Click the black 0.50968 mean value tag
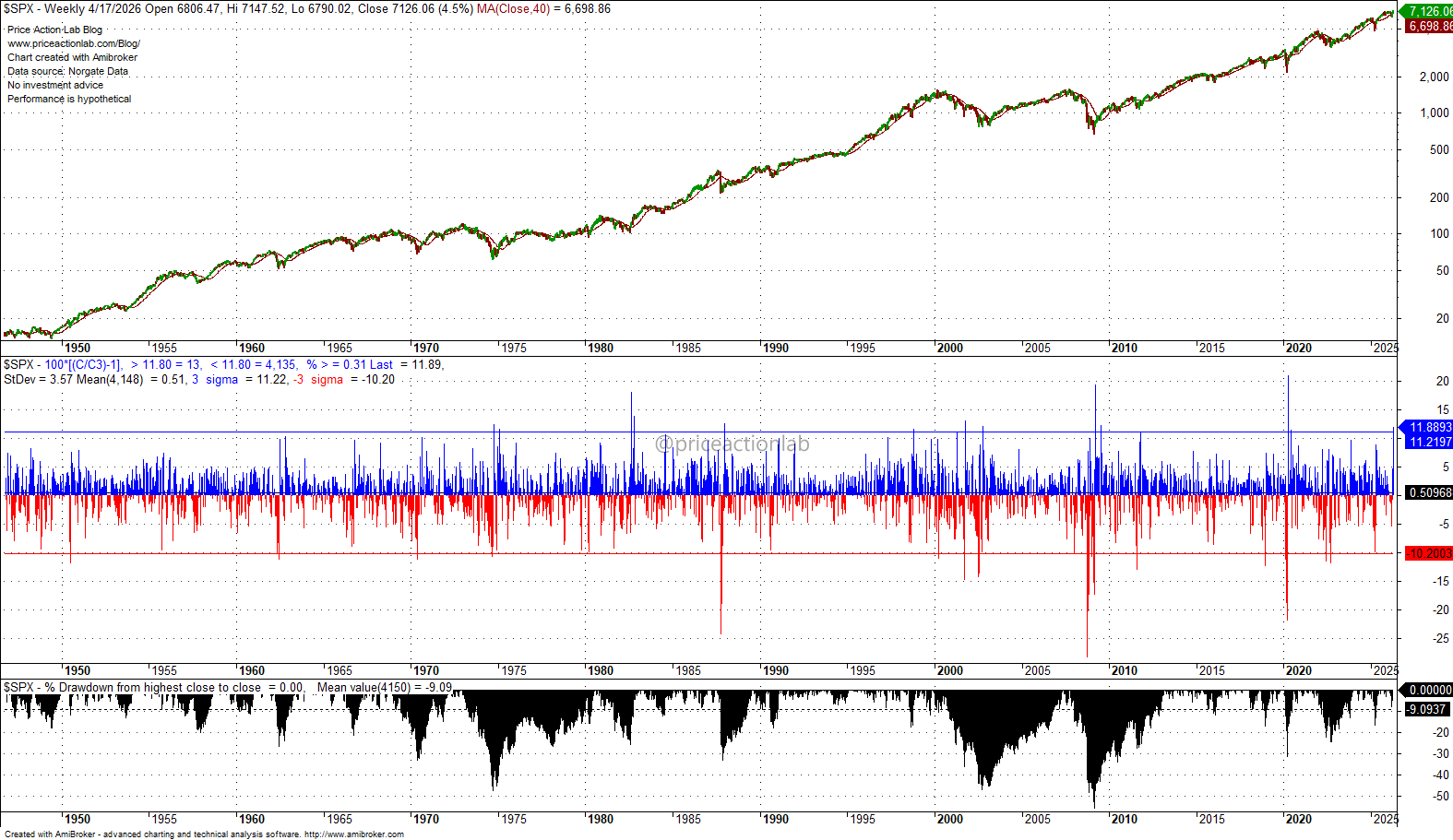This screenshot has width=1453, height=840. click(1430, 492)
